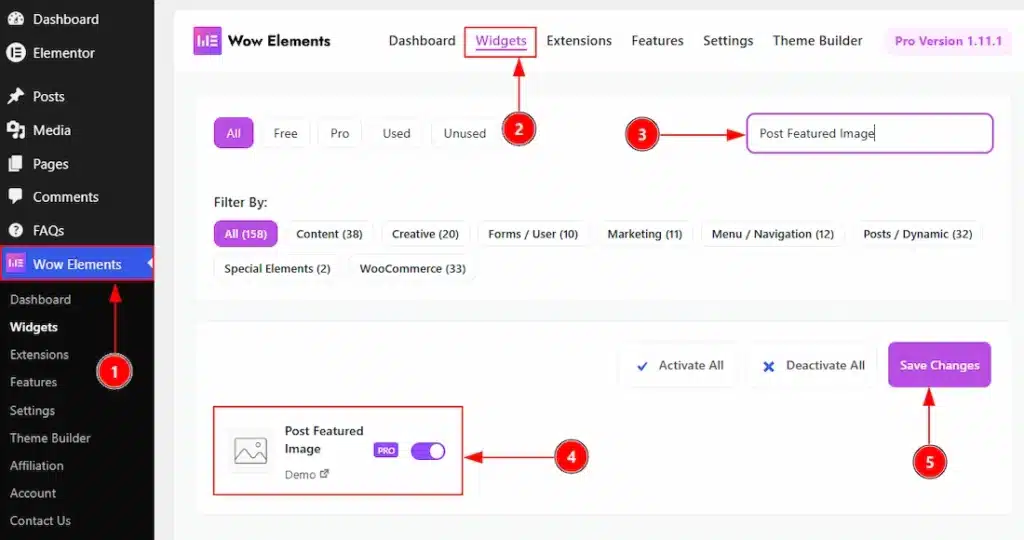Filter by Content (38) category
The height and width of the screenshot is (540, 1024).
click(x=329, y=234)
